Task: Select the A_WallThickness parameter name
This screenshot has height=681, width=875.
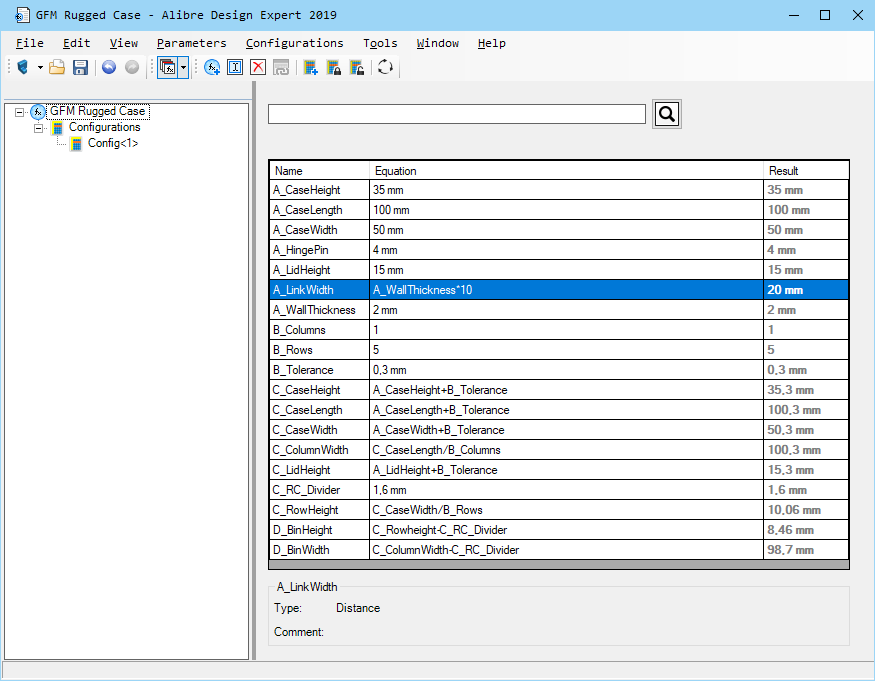Action: tap(314, 310)
